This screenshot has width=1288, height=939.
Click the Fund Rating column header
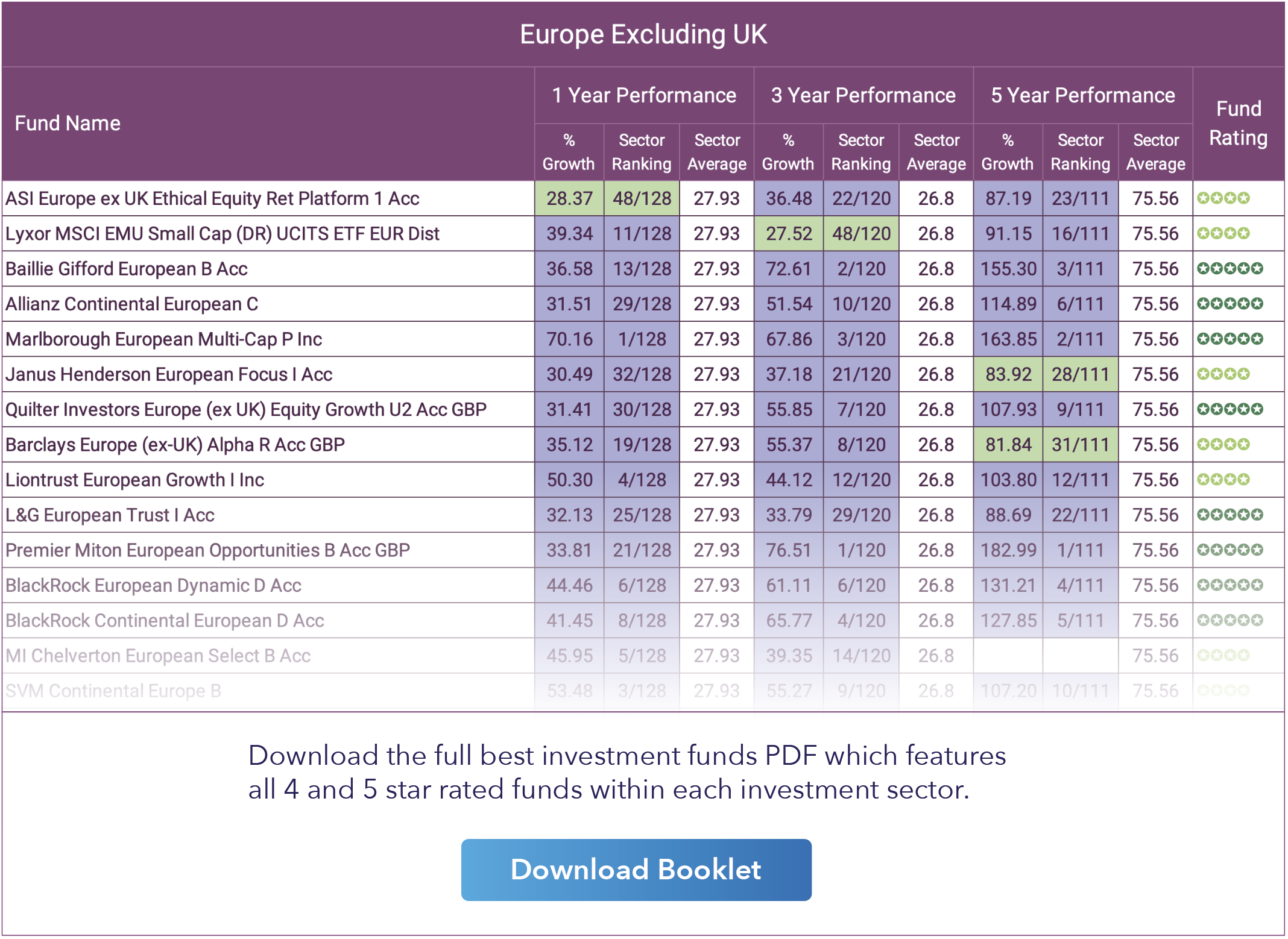[x=1238, y=124]
